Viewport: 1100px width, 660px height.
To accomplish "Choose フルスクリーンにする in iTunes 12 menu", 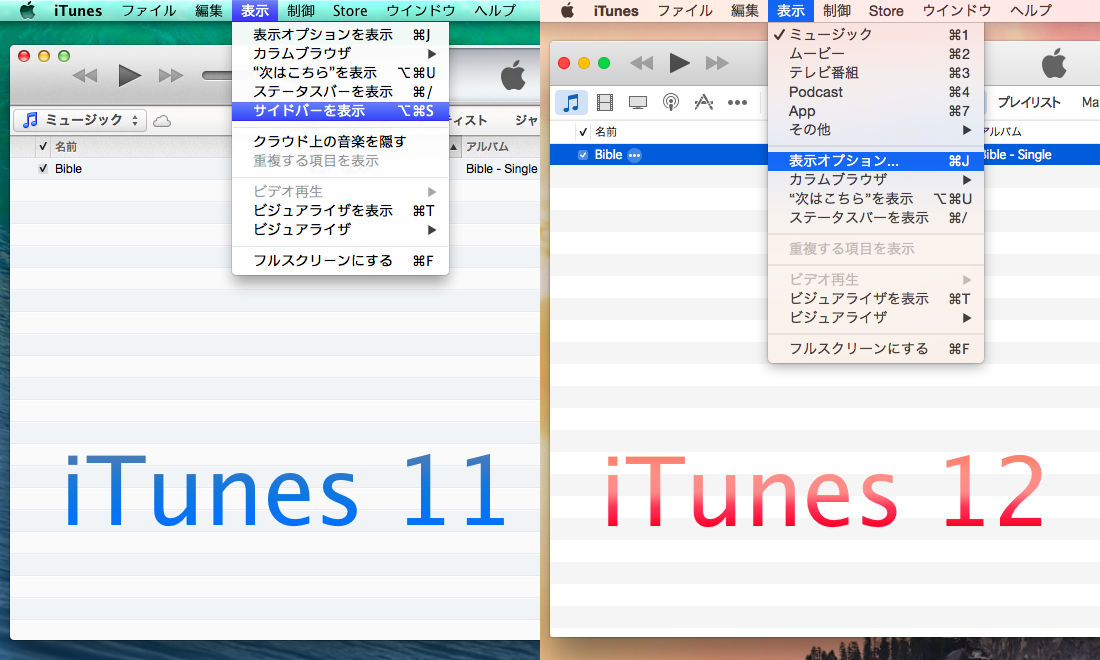I will click(876, 349).
